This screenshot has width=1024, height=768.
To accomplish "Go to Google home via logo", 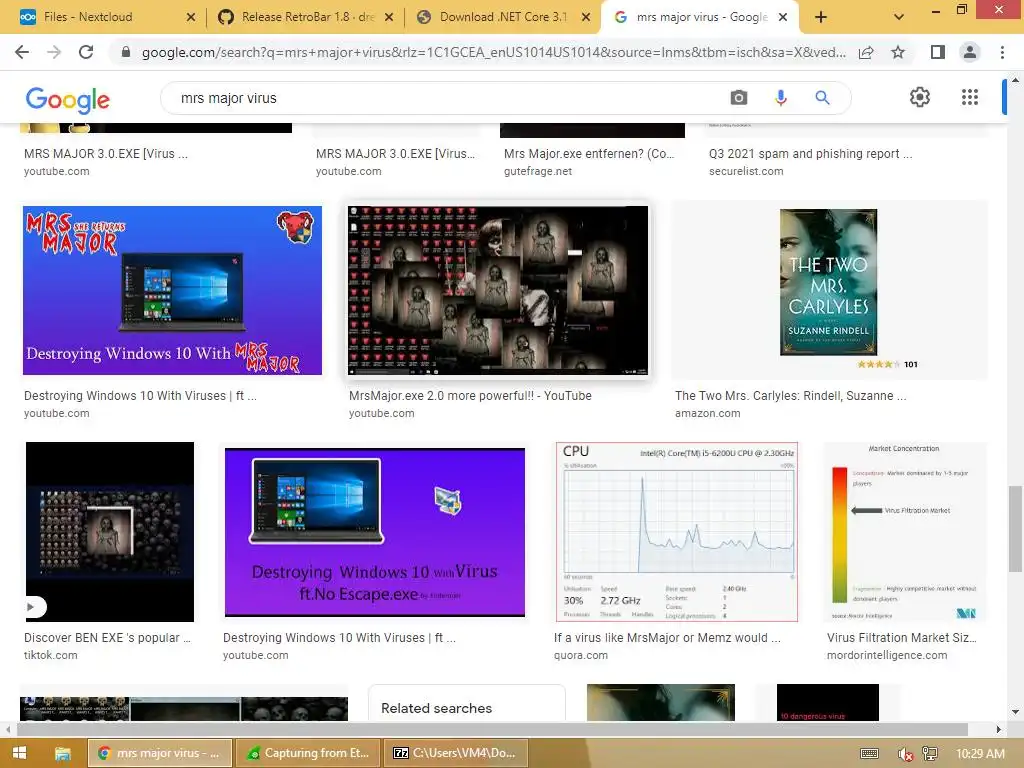I will click(68, 100).
